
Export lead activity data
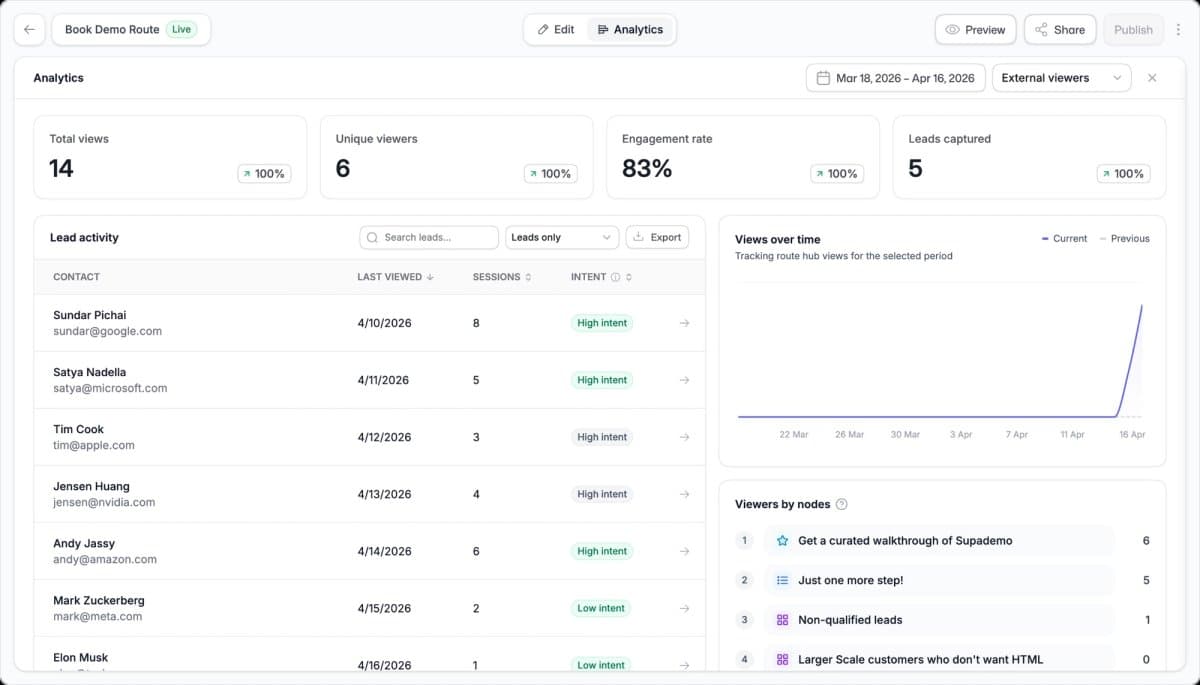click(657, 238)
